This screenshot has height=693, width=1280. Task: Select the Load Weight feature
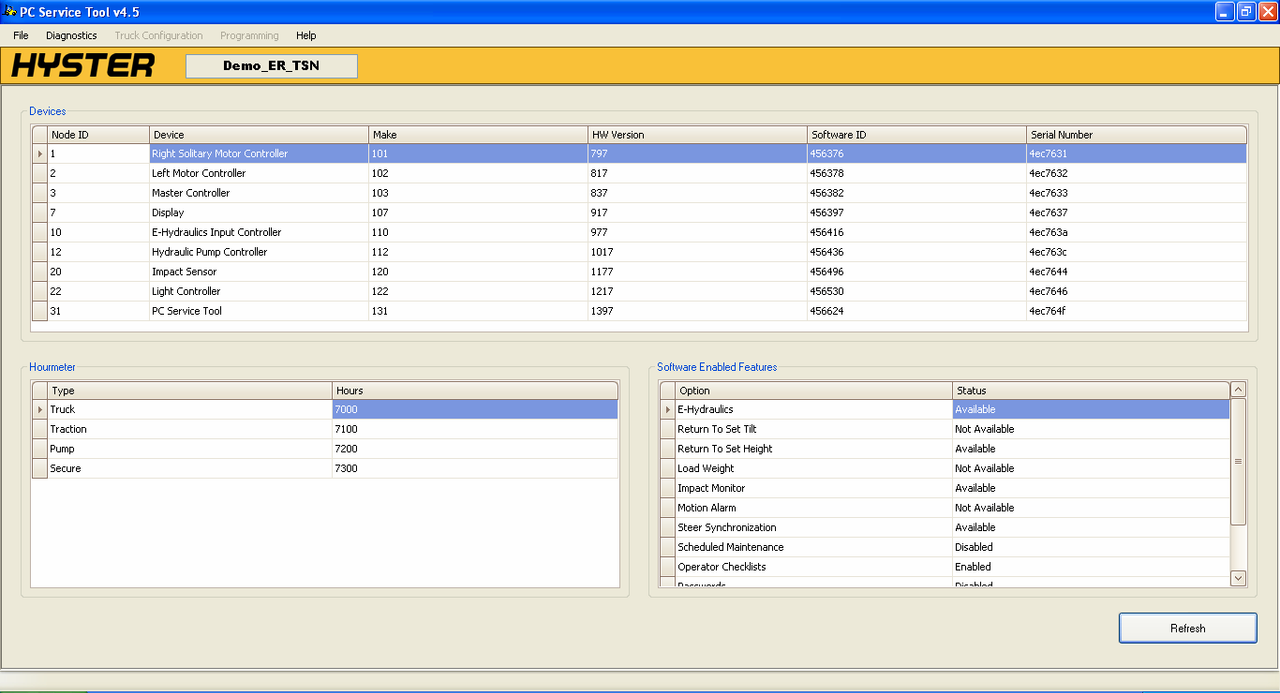point(944,468)
